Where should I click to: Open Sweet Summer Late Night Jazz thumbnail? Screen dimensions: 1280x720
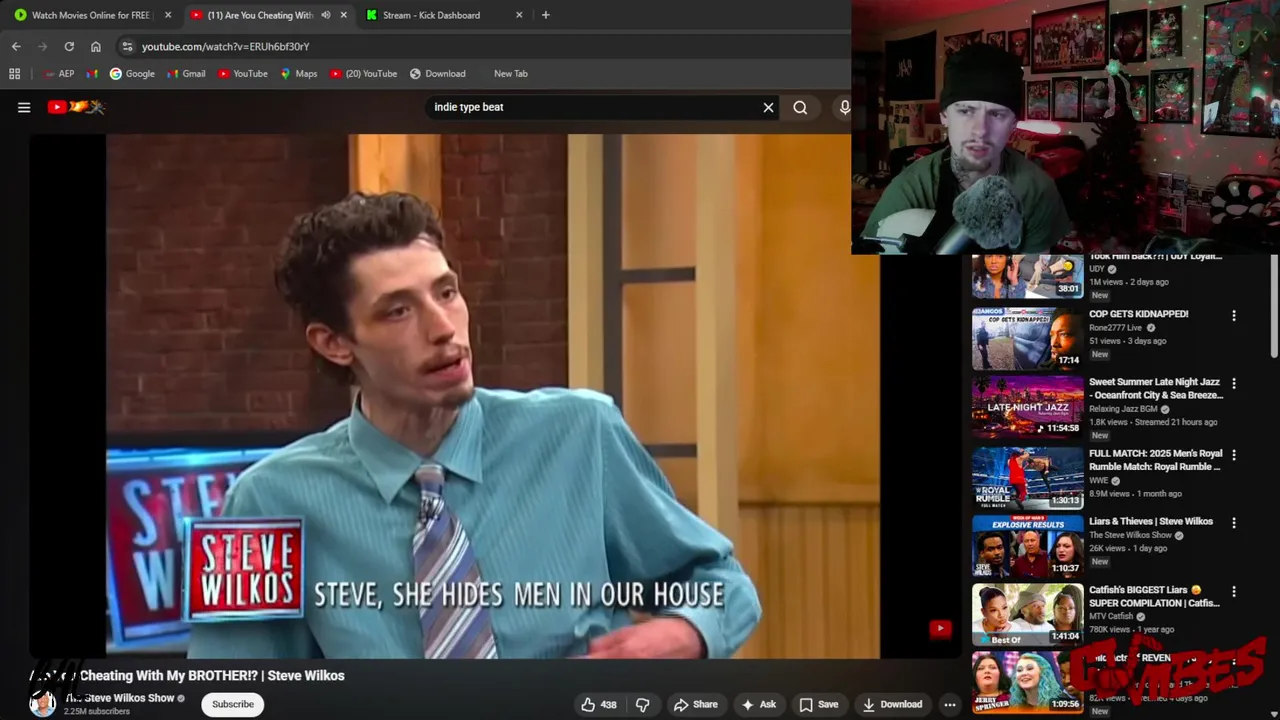(x=1028, y=406)
